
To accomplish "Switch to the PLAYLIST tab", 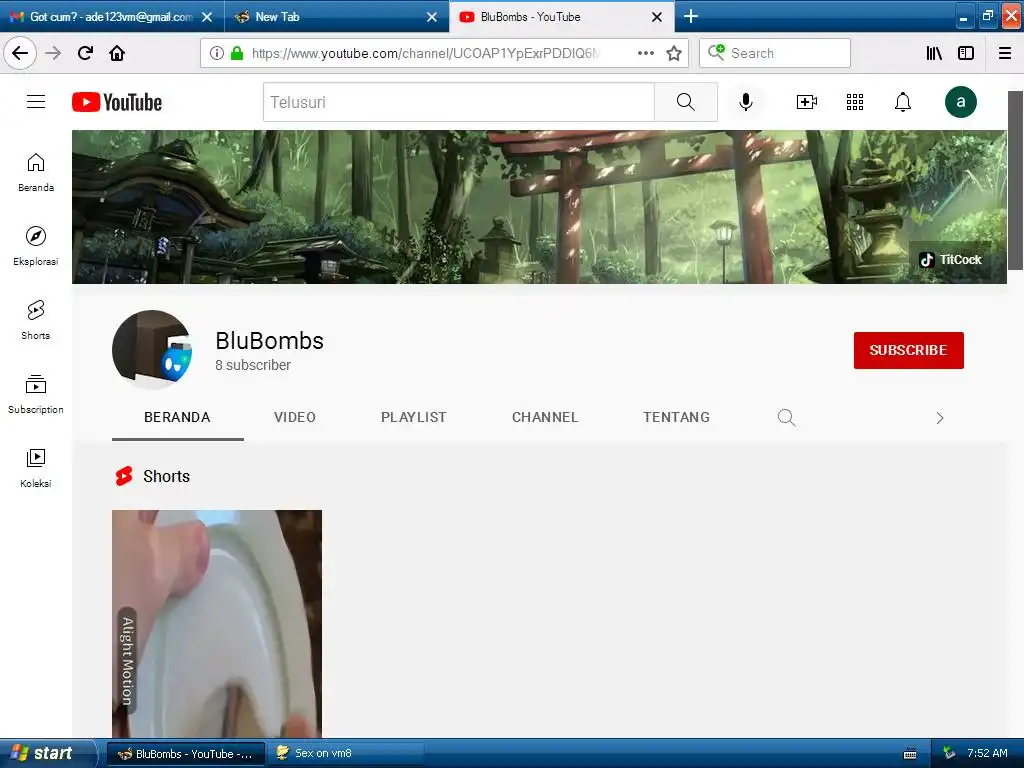I will click(x=413, y=417).
